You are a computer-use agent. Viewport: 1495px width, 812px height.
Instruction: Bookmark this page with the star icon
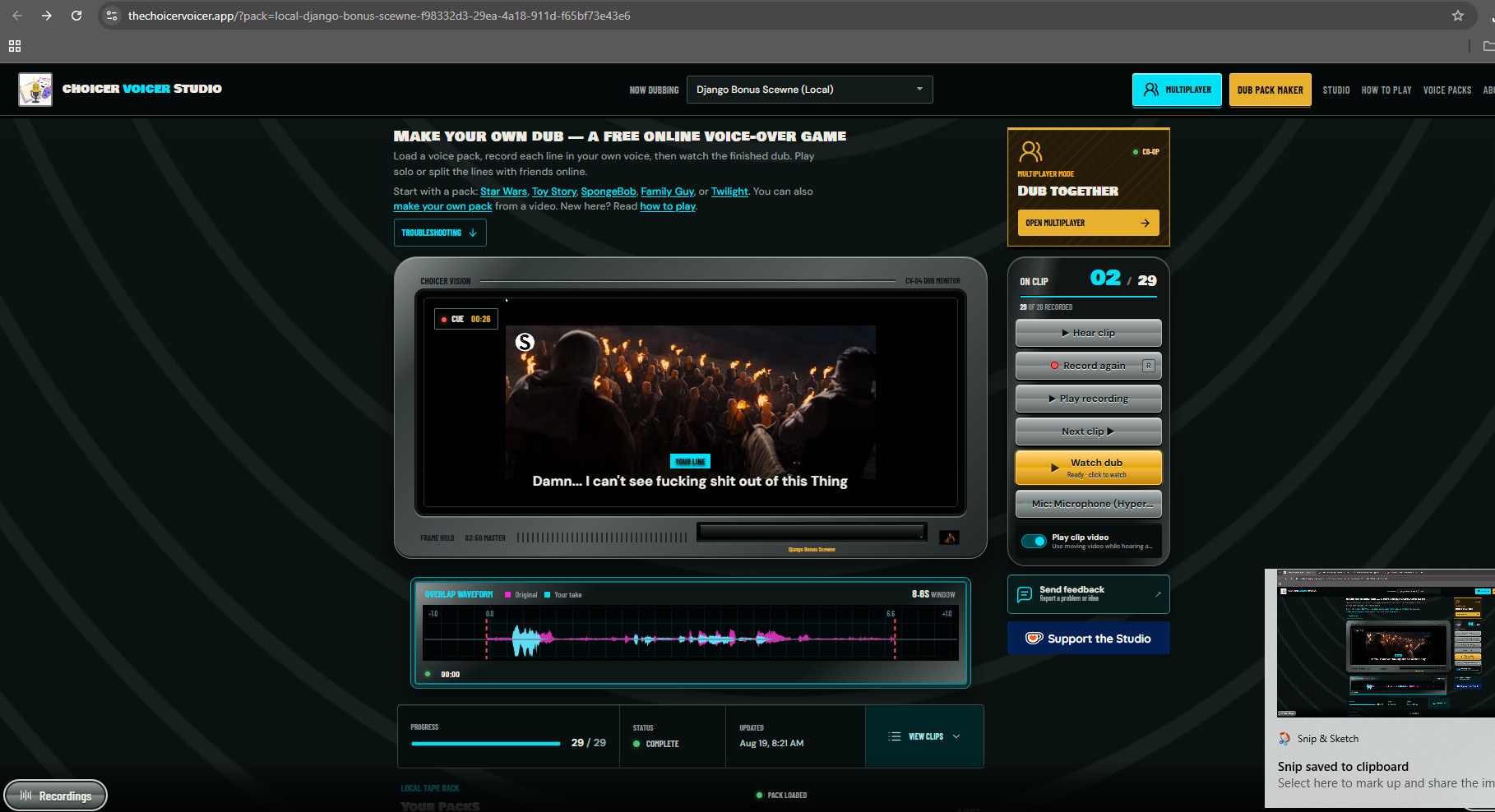[1458, 16]
